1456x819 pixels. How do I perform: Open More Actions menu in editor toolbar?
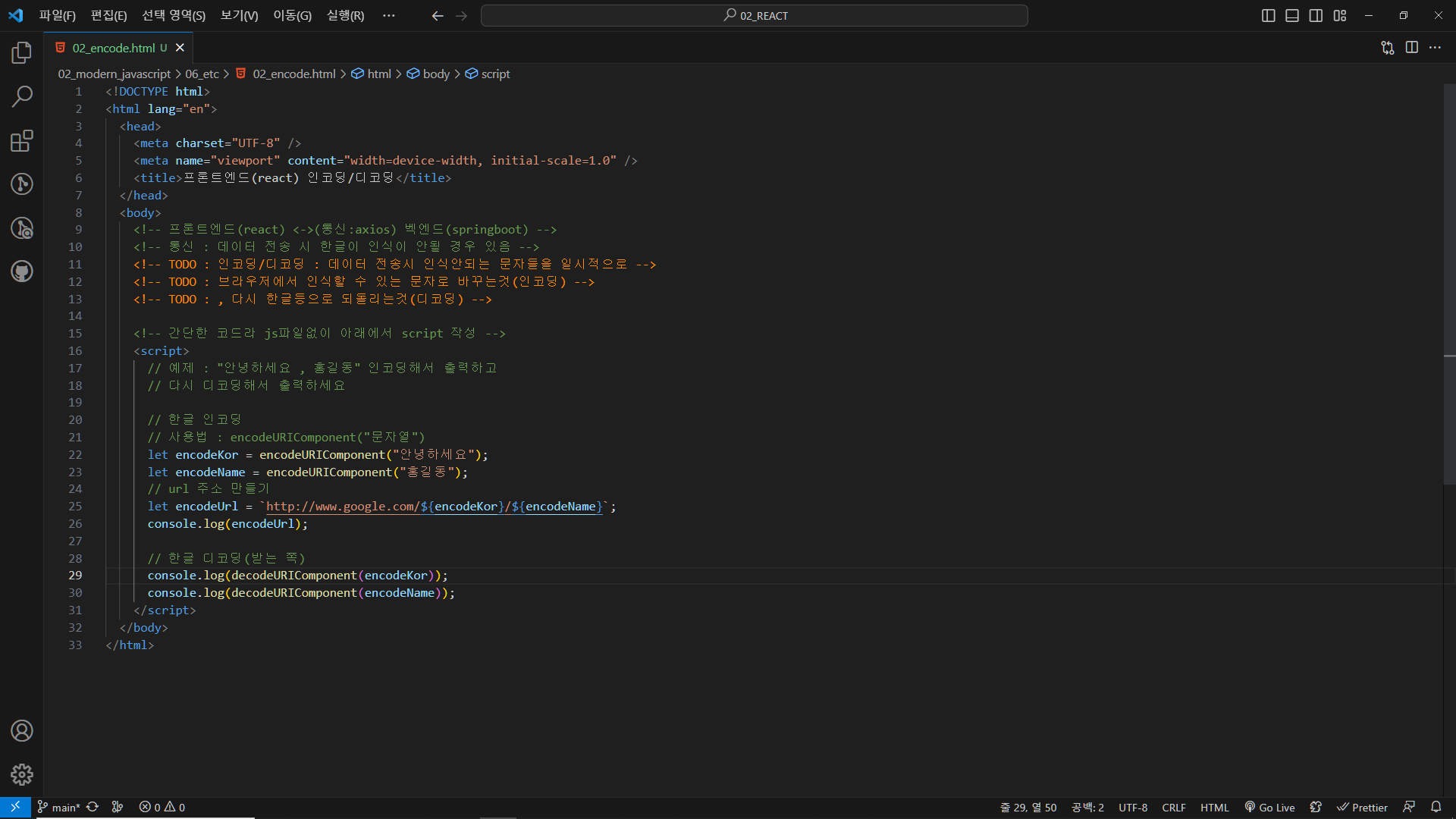[1435, 47]
